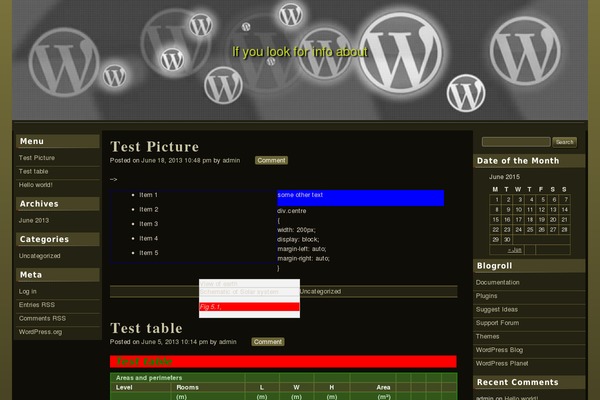Open the WordPress Planet link
This screenshot has width=600, height=400.
[x=502, y=363]
